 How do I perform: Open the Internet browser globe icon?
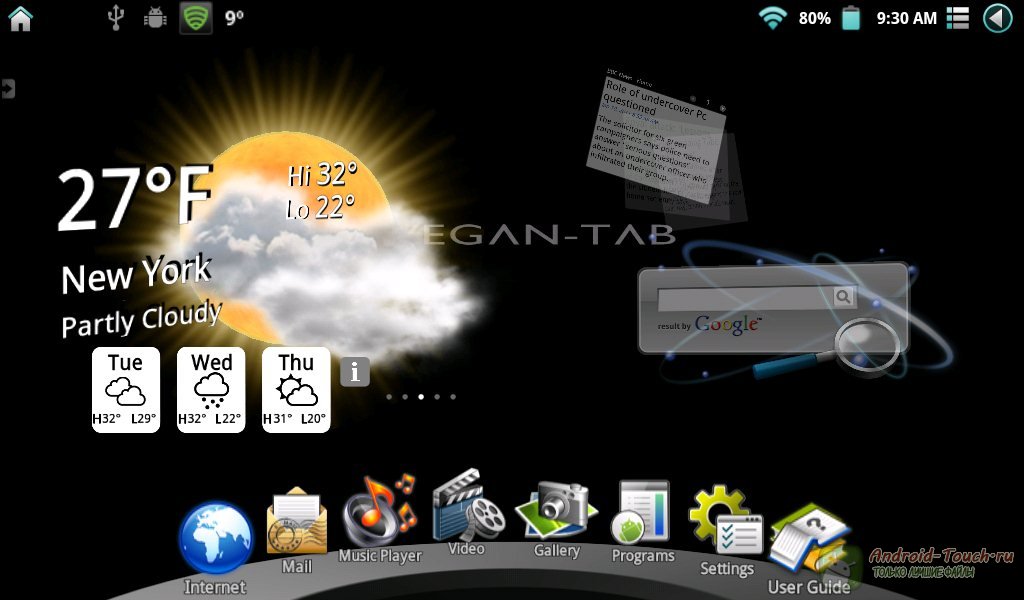coord(215,540)
